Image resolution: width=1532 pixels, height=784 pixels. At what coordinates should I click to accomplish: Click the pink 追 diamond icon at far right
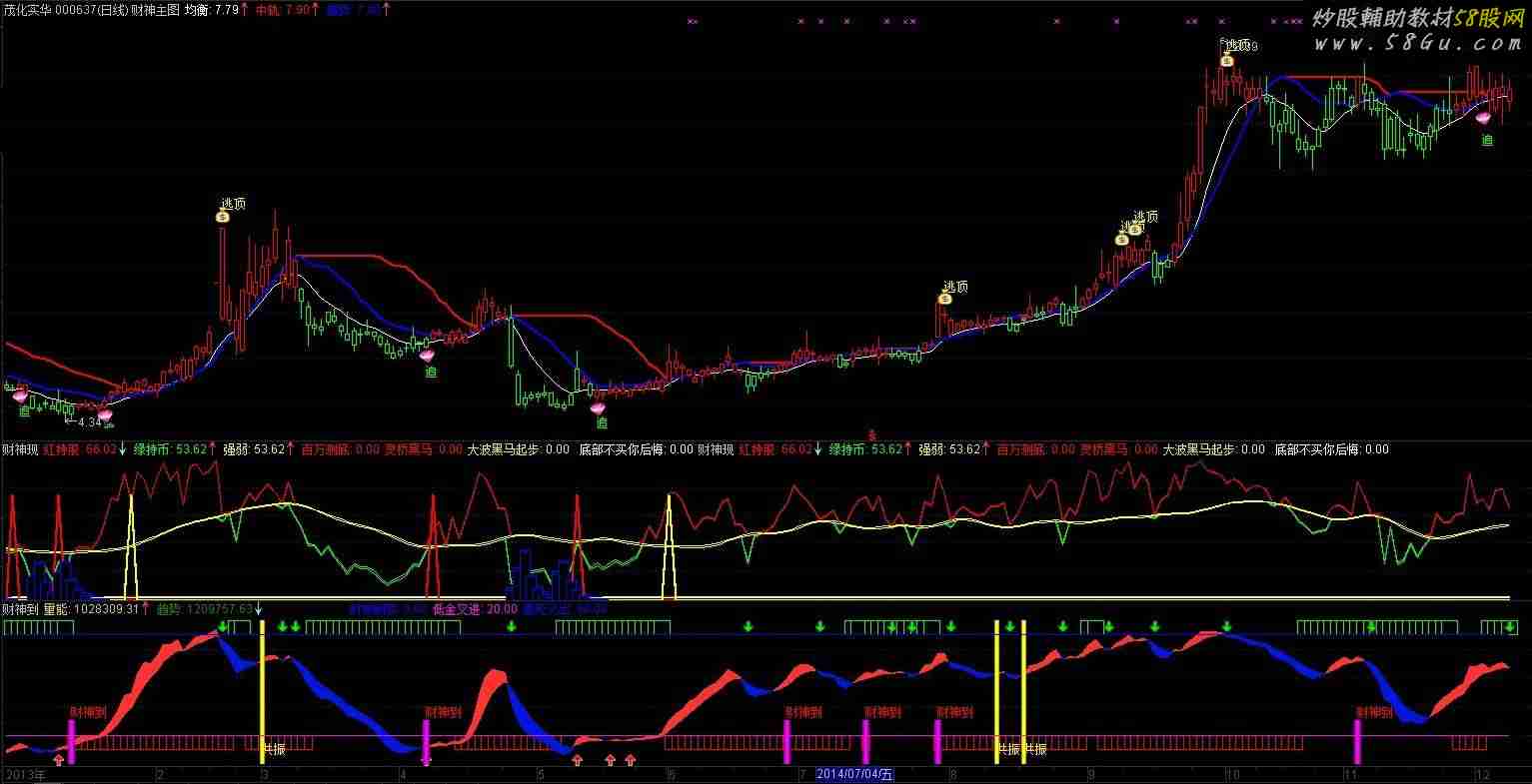[1483, 119]
